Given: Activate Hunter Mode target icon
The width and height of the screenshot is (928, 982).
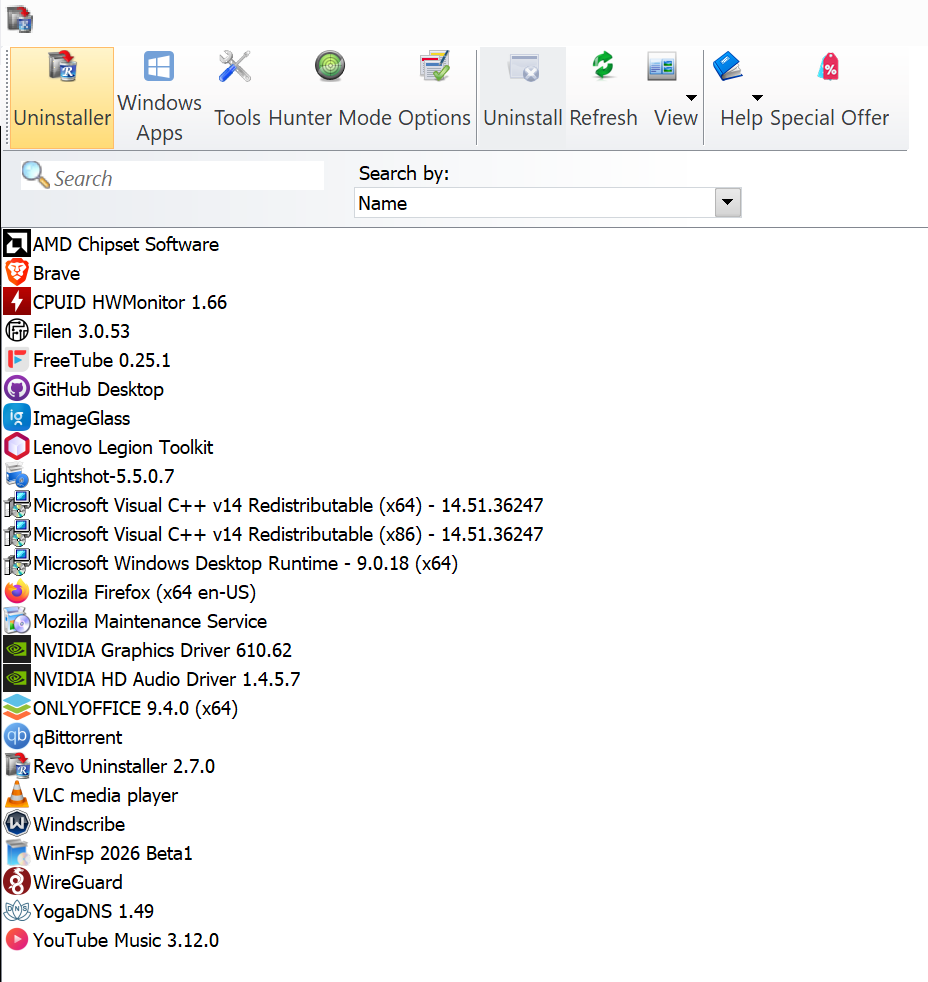Looking at the screenshot, I should pos(330,66).
